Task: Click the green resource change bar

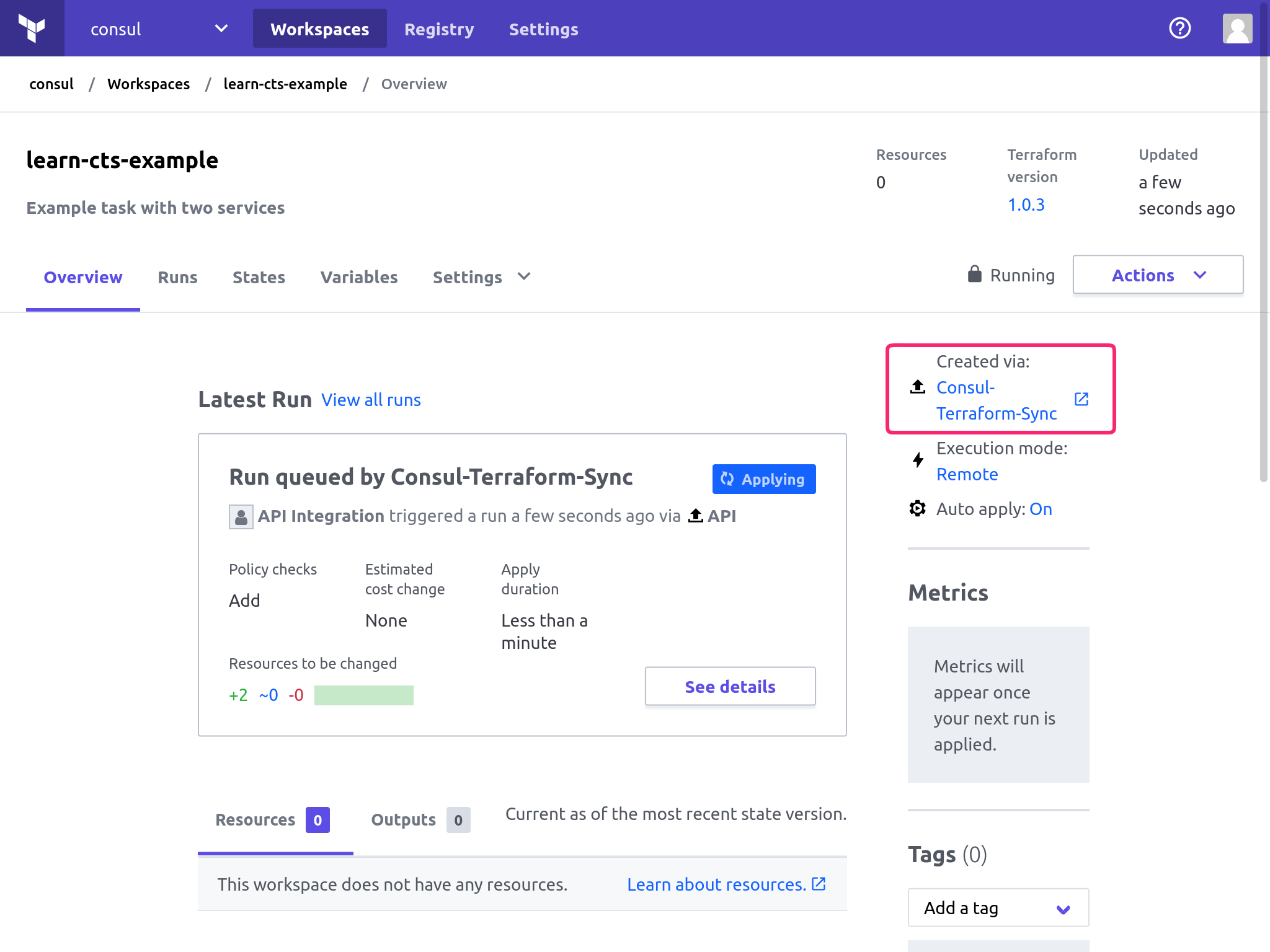Action: point(363,695)
